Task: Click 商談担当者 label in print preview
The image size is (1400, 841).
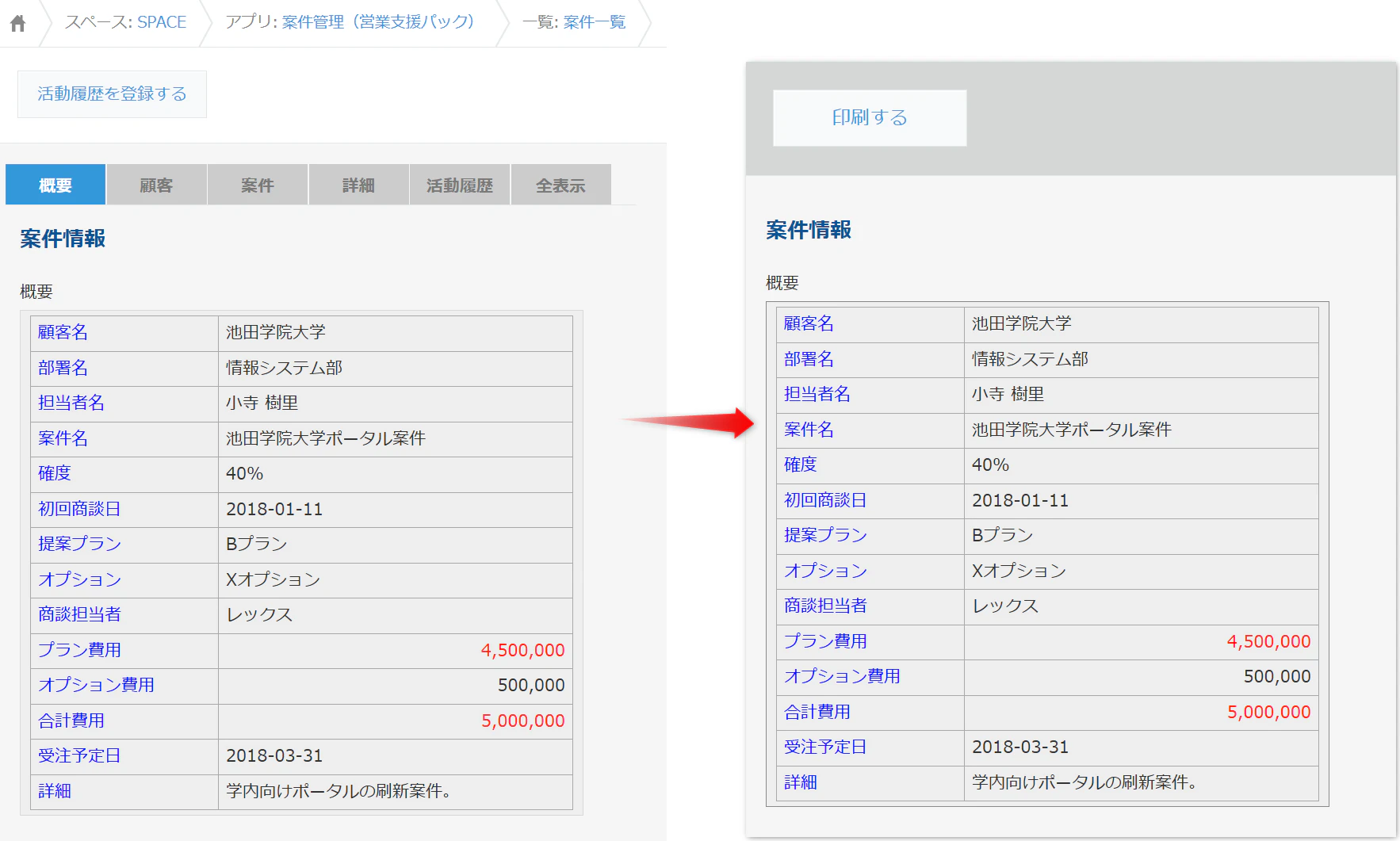Action: click(x=825, y=606)
